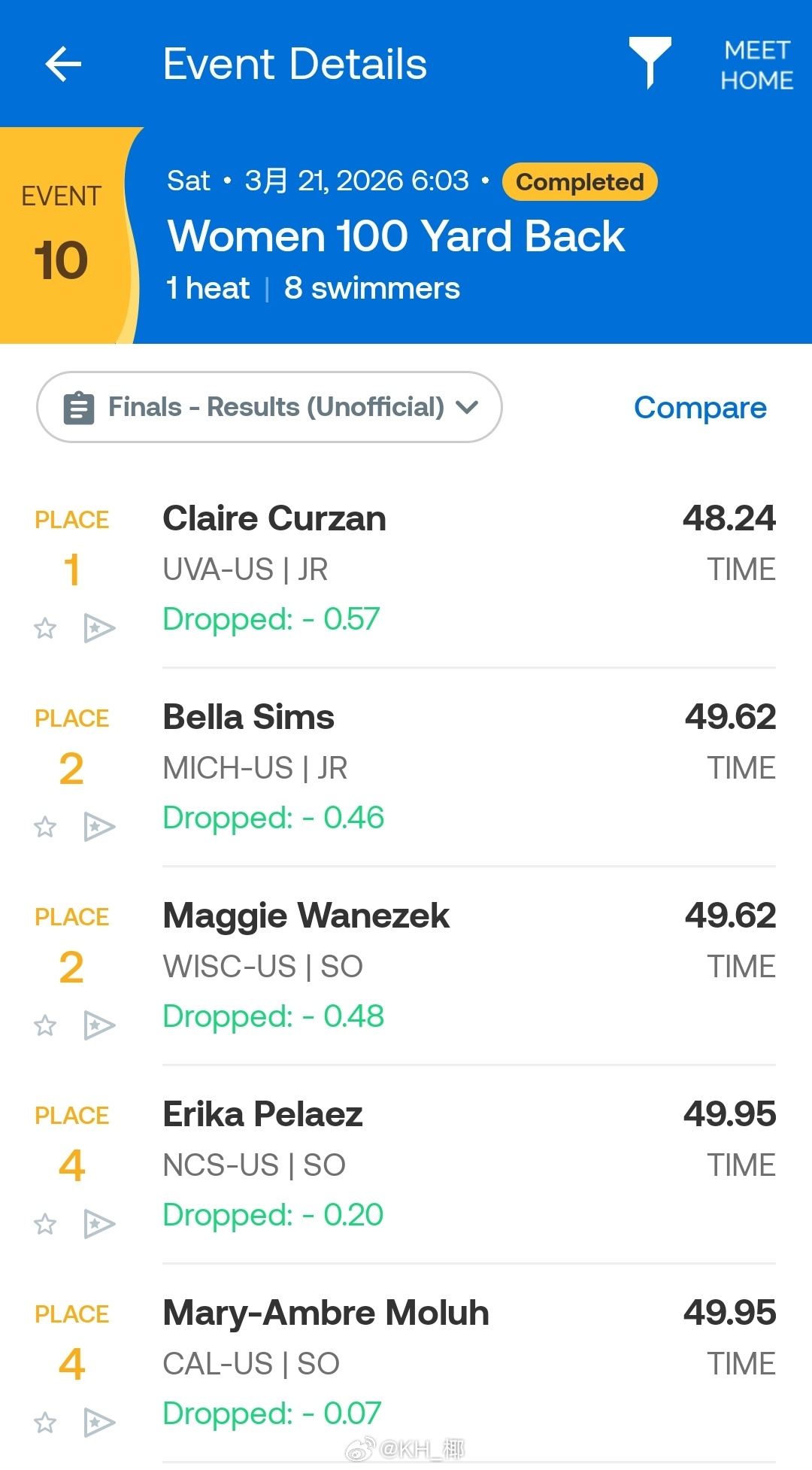Open the filter funnel icon
812x1470 pixels.
tap(650, 62)
